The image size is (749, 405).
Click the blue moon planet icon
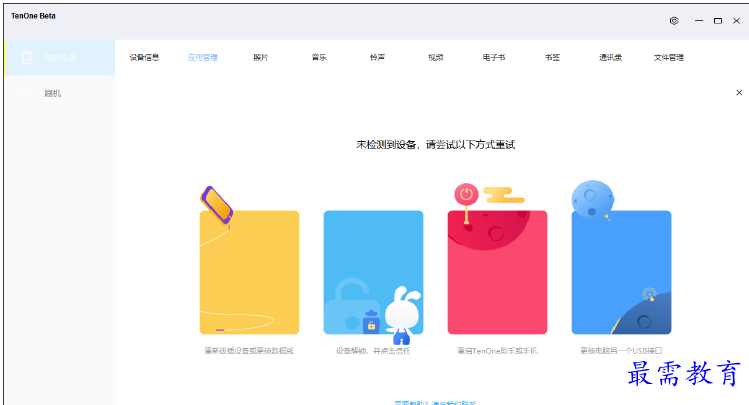point(593,199)
